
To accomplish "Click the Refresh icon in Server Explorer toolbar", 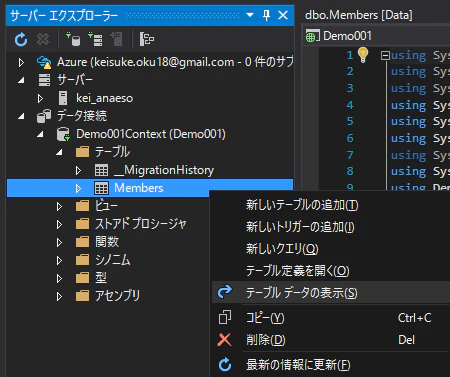I will (x=21, y=39).
